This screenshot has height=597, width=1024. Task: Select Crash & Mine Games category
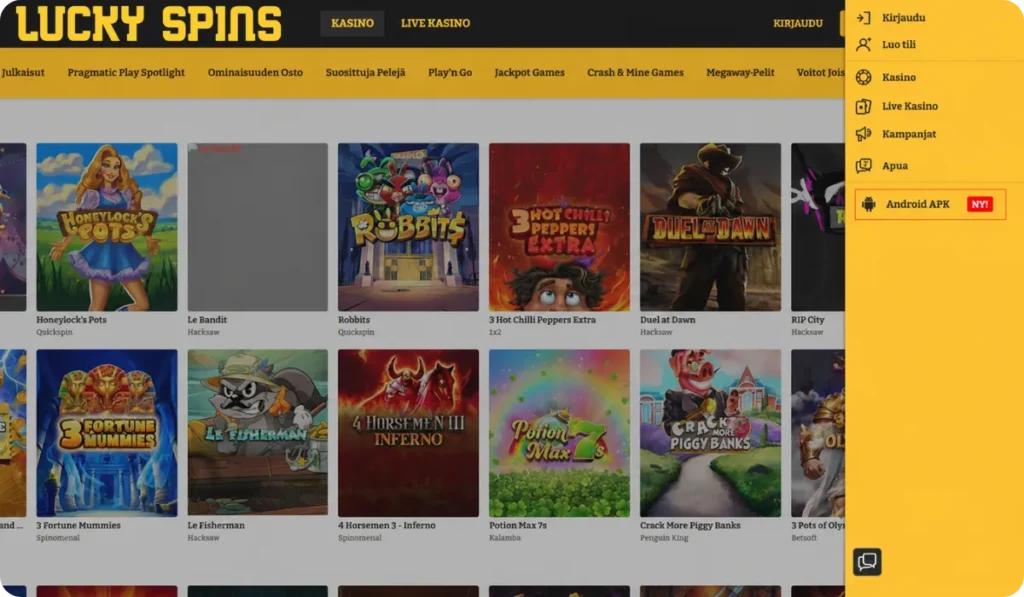(635, 73)
